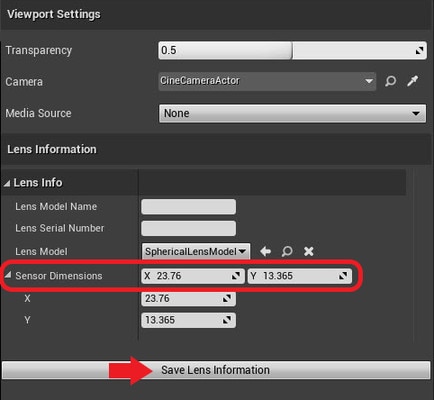The height and width of the screenshot is (400, 434).
Task: Click the expanded X value field 23.76
Action: coord(188,298)
